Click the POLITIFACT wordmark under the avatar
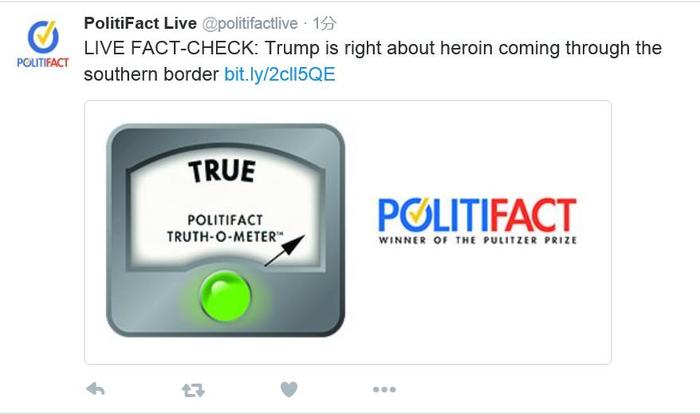Screen dimensions: 700x414 (43, 63)
